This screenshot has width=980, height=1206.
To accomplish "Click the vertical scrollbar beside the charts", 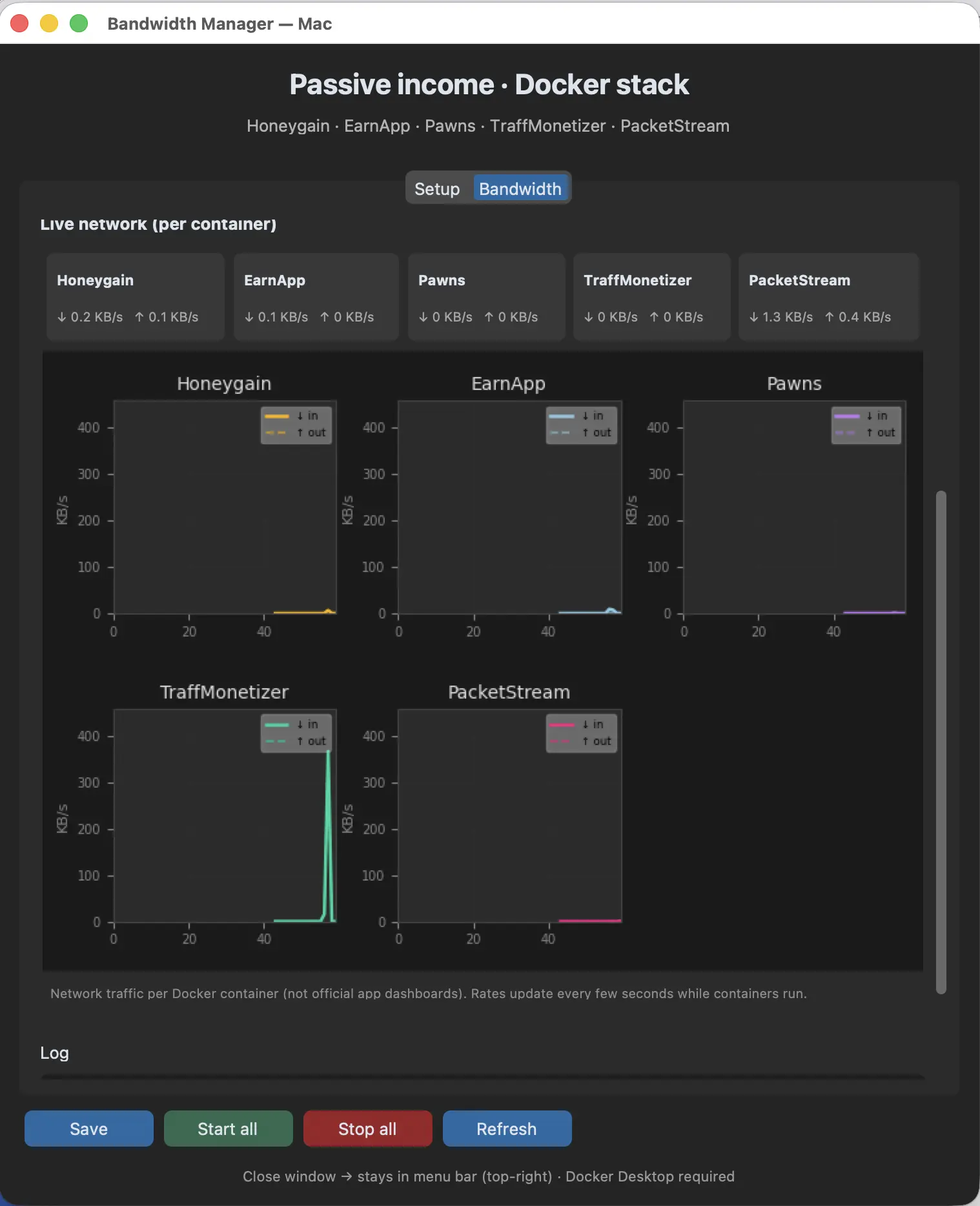I will coord(941,742).
